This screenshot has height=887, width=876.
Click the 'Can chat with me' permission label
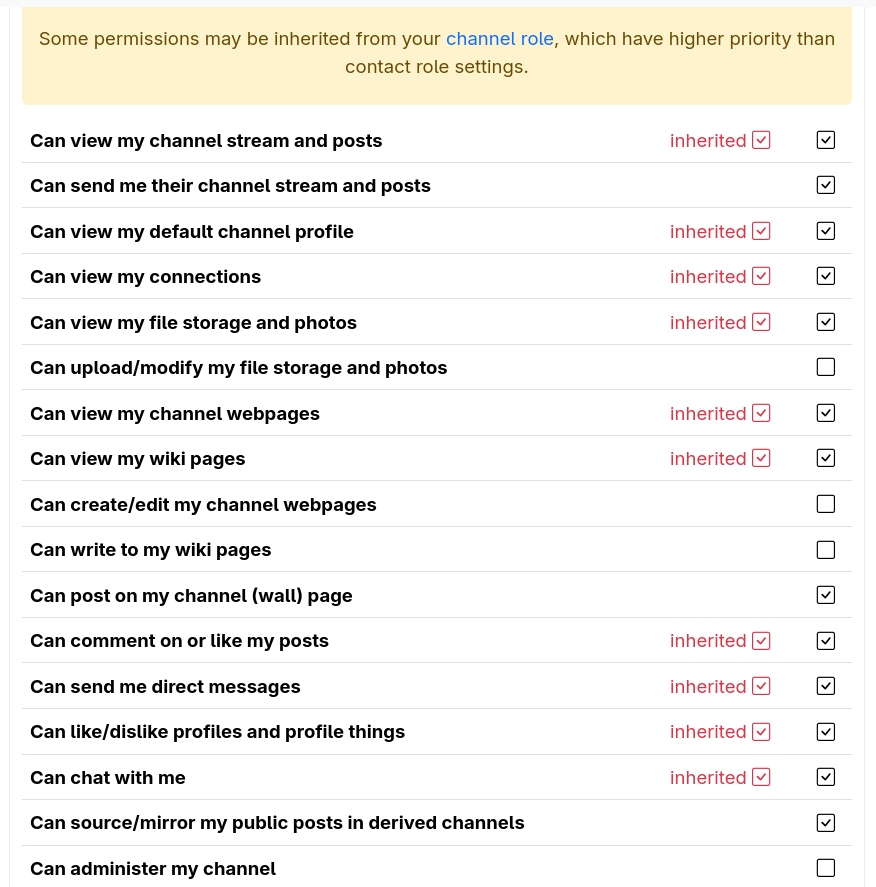pyautogui.click(x=108, y=778)
